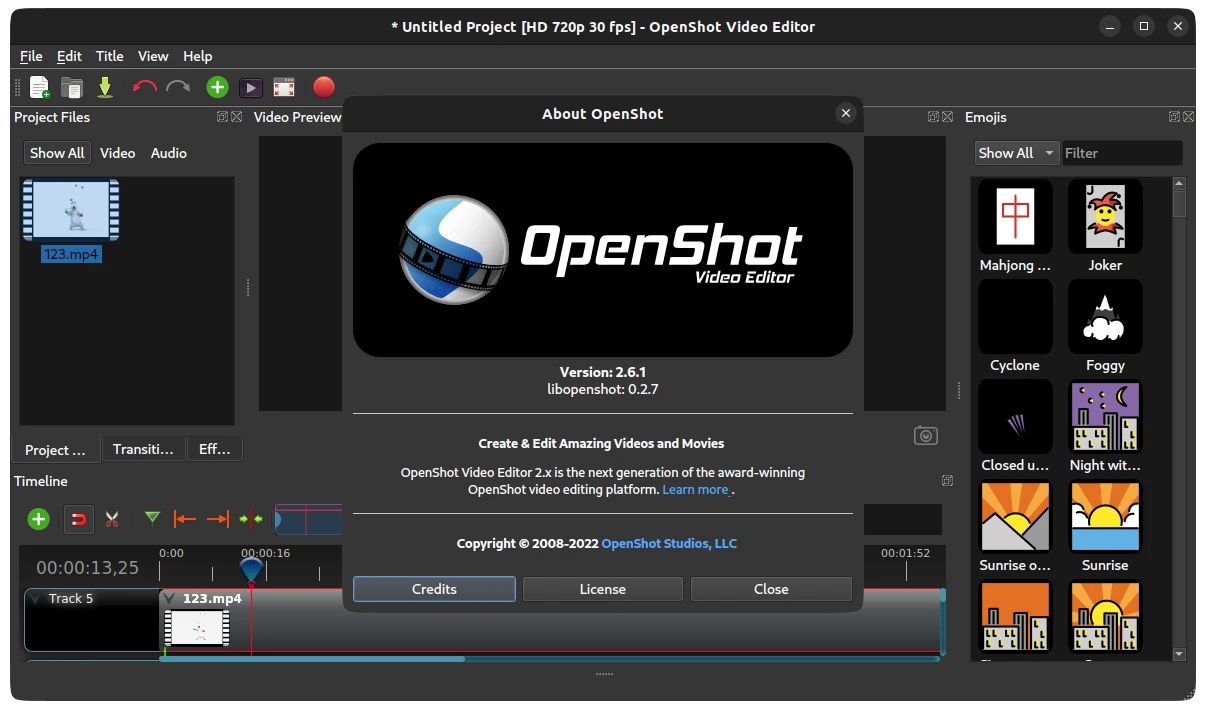Open the Help menu

[x=198, y=56]
